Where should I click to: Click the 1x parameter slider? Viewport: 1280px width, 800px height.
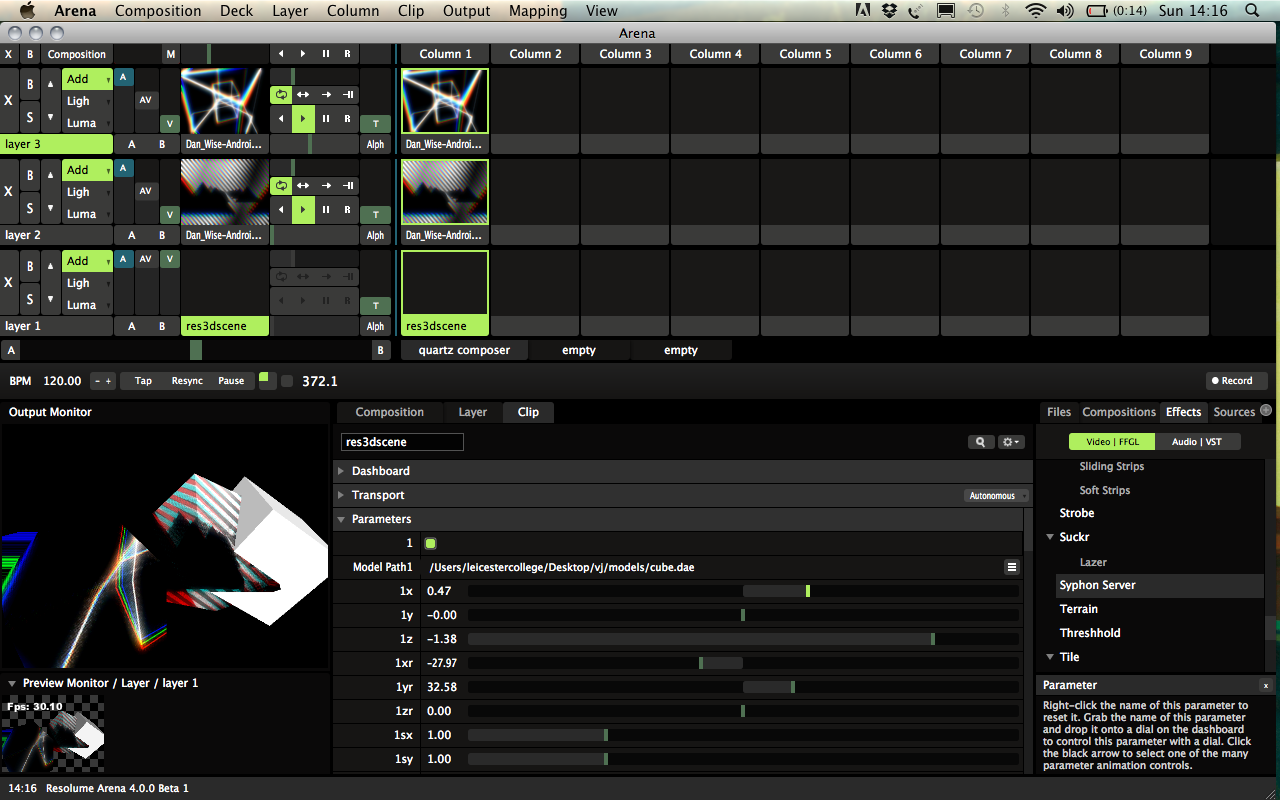(742, 591)
